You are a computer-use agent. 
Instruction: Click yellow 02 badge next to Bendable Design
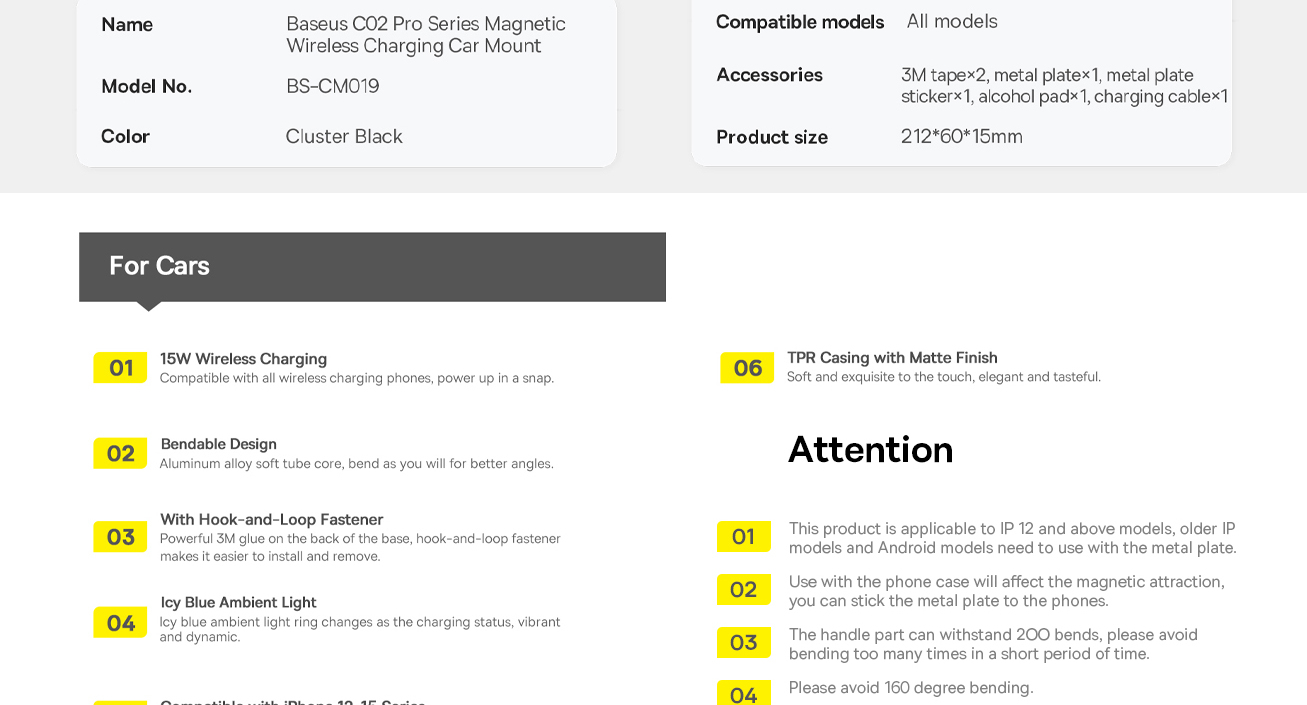(x=120, y=454)
